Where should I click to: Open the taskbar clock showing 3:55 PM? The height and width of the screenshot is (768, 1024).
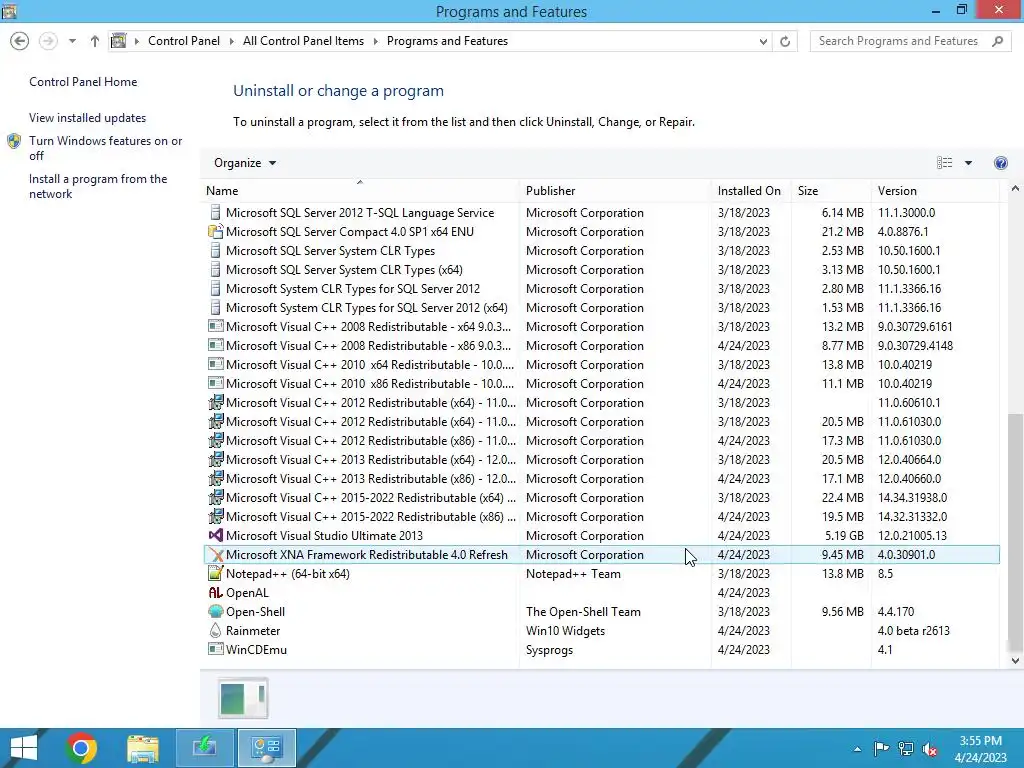(x=980, y=748)
